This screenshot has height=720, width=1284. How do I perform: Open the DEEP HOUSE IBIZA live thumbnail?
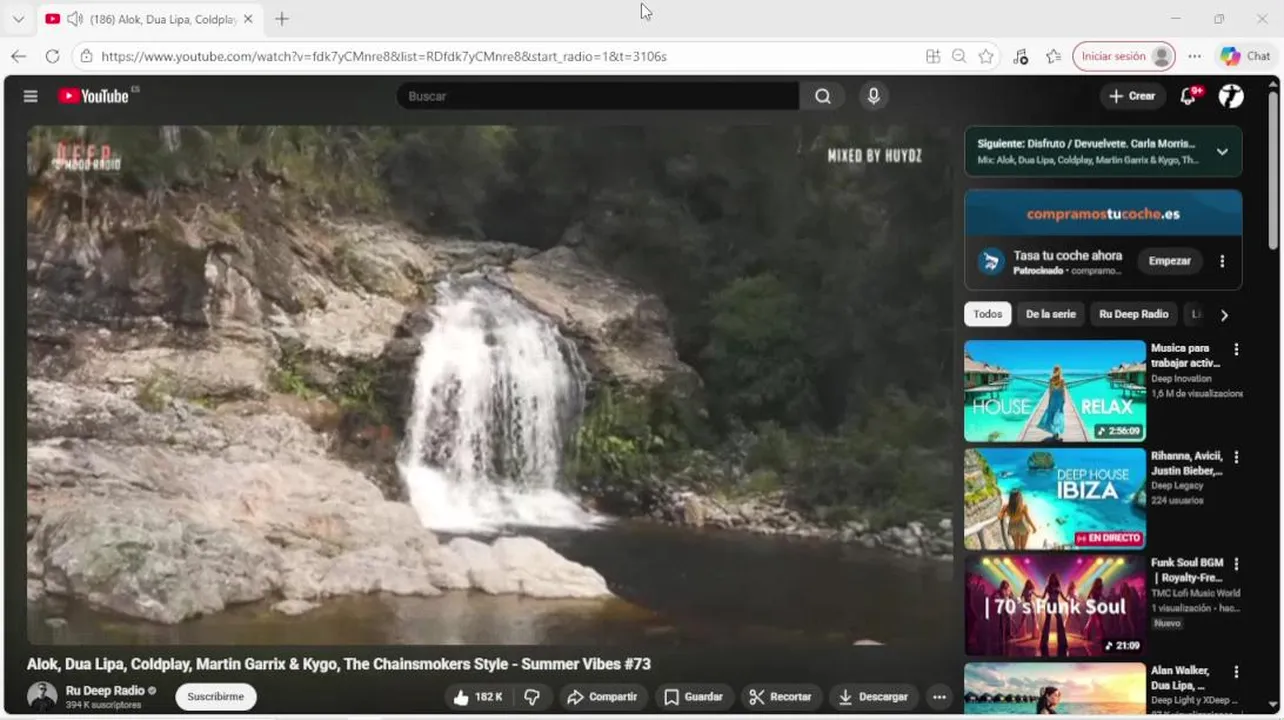point(1055,498)
